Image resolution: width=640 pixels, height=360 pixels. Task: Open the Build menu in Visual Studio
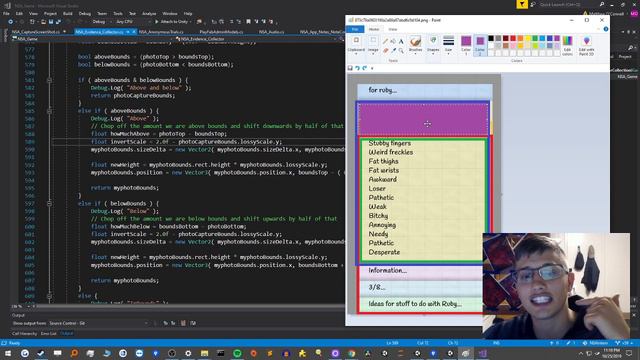tap(67, 13)
